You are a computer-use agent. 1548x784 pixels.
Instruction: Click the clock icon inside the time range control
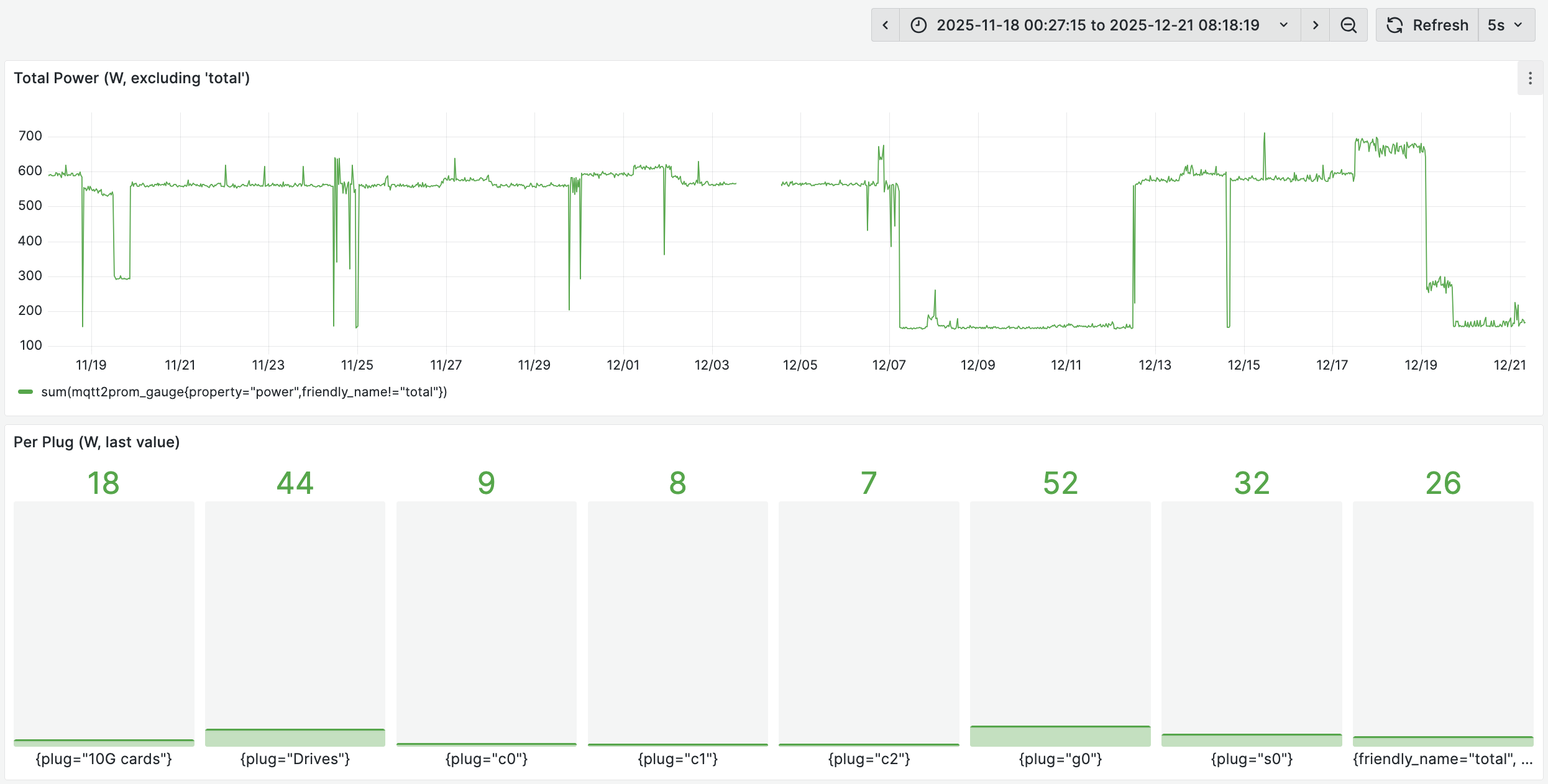pos(920,25)
